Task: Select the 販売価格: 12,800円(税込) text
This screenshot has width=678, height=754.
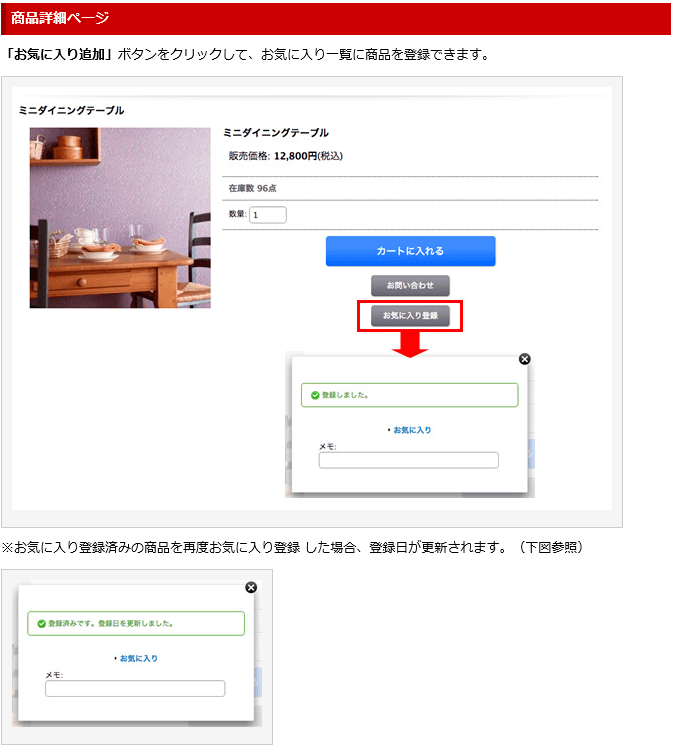Action: 286,156
